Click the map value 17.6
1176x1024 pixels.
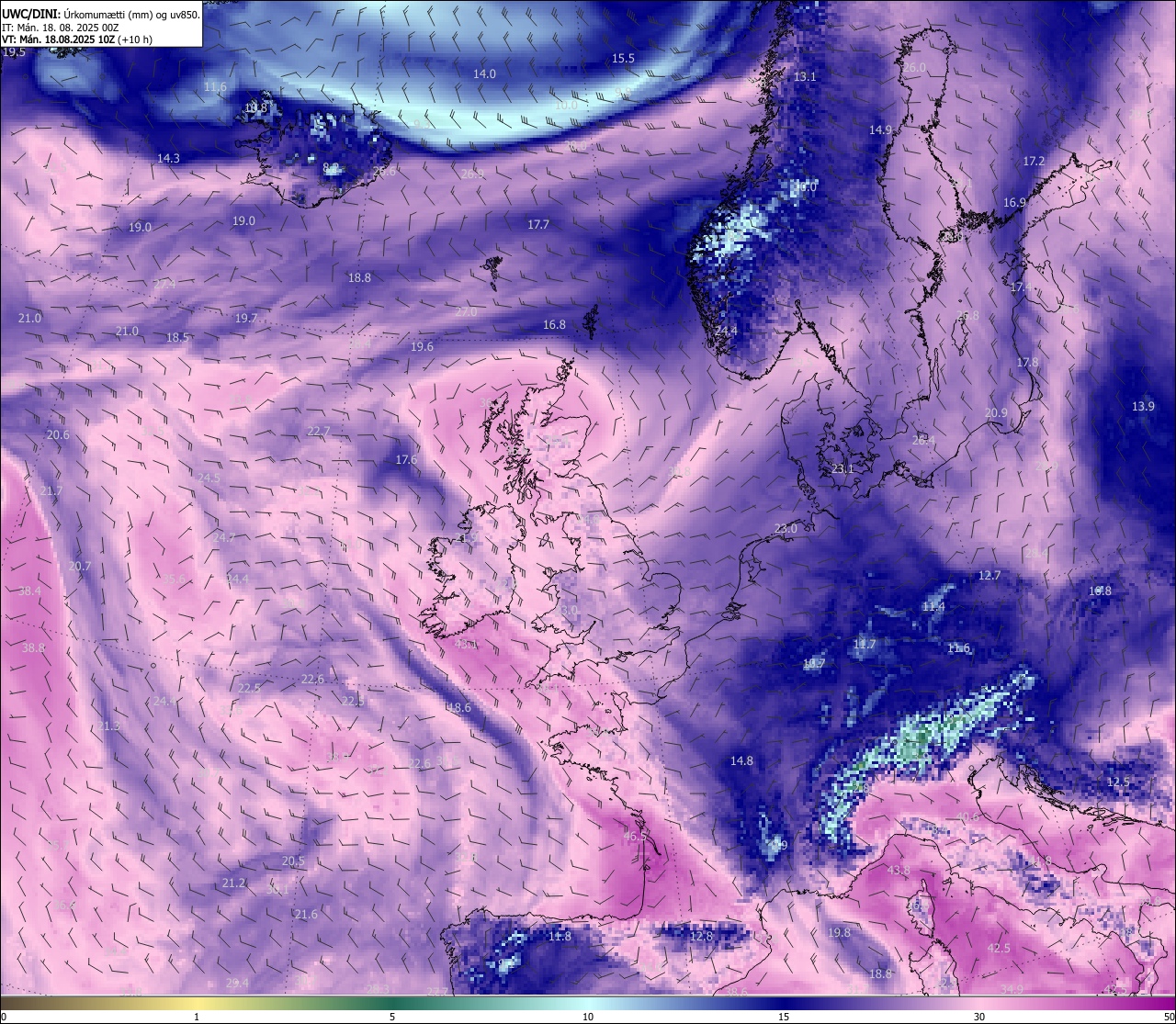(406, 459)
